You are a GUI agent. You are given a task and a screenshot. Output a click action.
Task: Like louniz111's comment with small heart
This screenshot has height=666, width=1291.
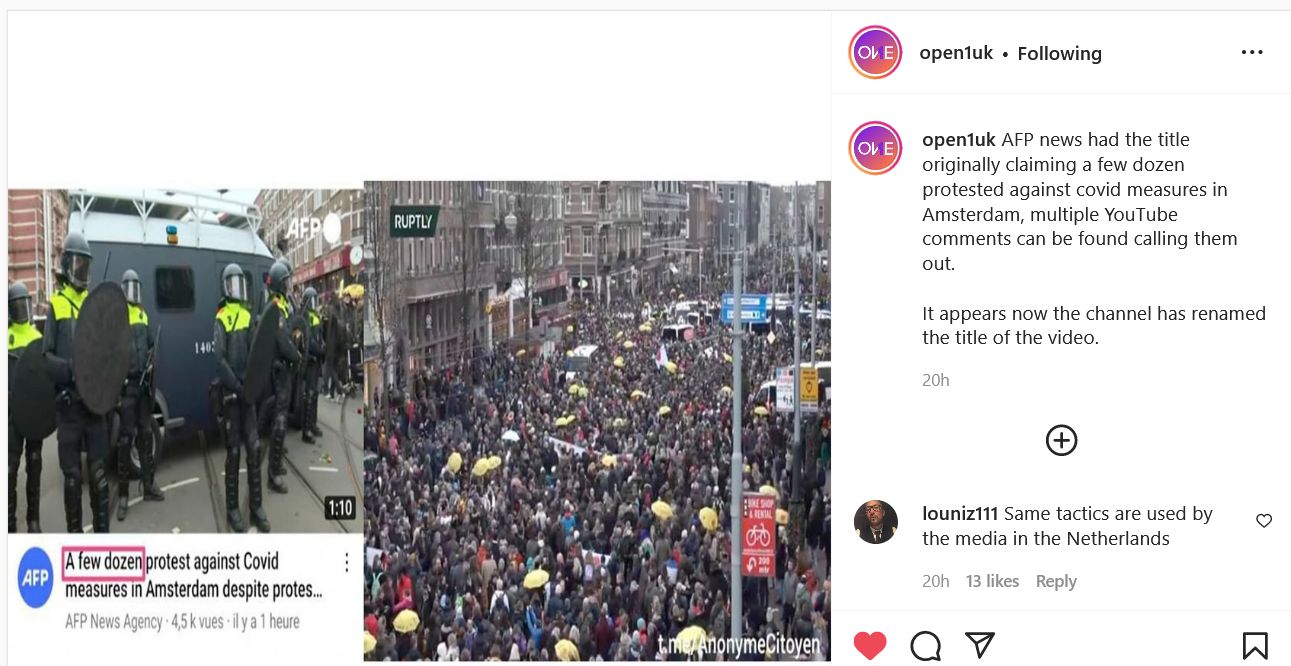pyautogui.click(x=1264, y=521)
